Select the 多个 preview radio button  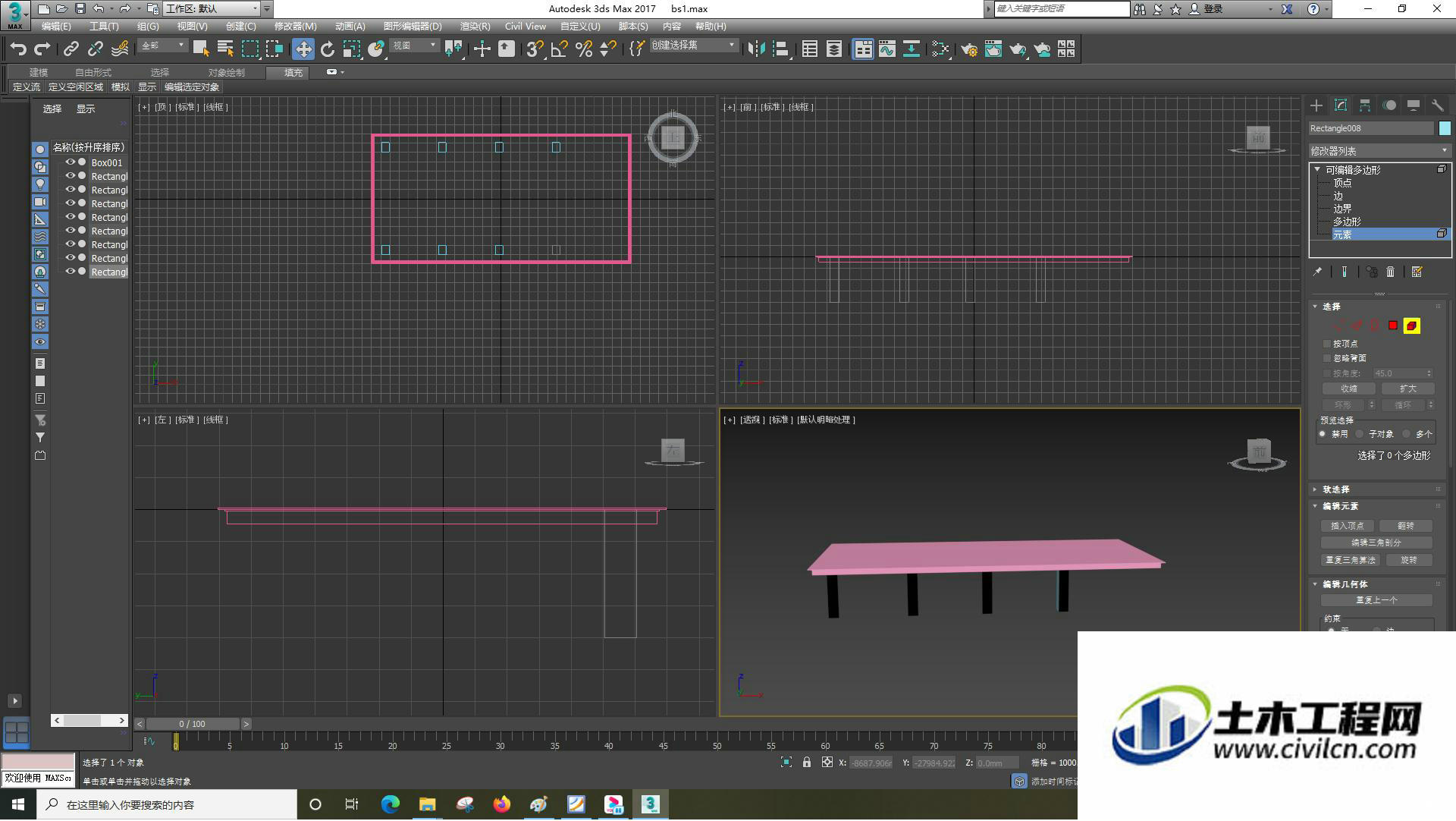[1407, 434]
